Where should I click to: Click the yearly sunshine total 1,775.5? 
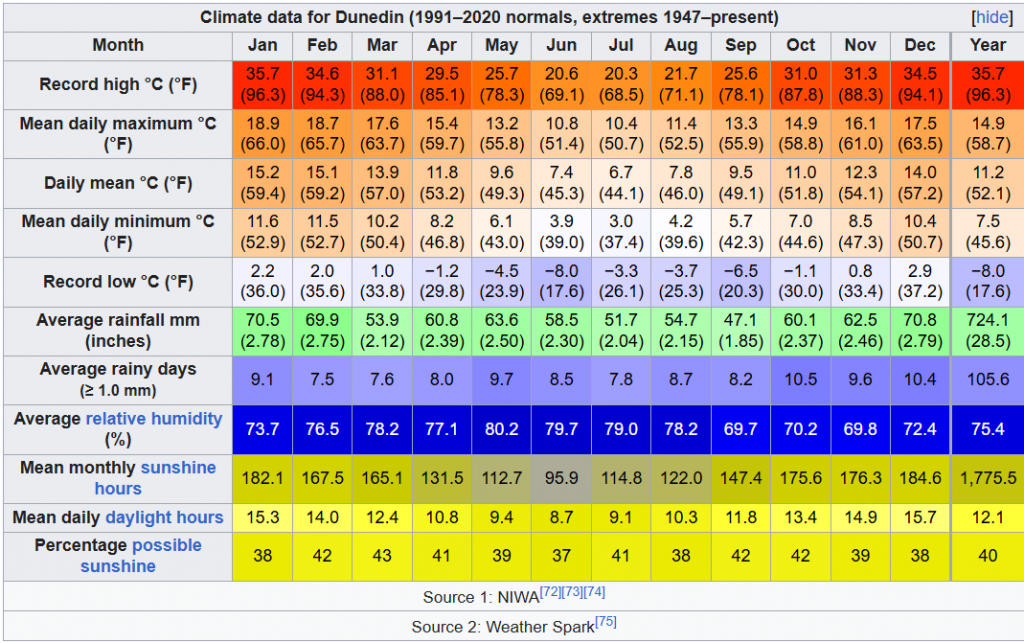click(987, 478)
